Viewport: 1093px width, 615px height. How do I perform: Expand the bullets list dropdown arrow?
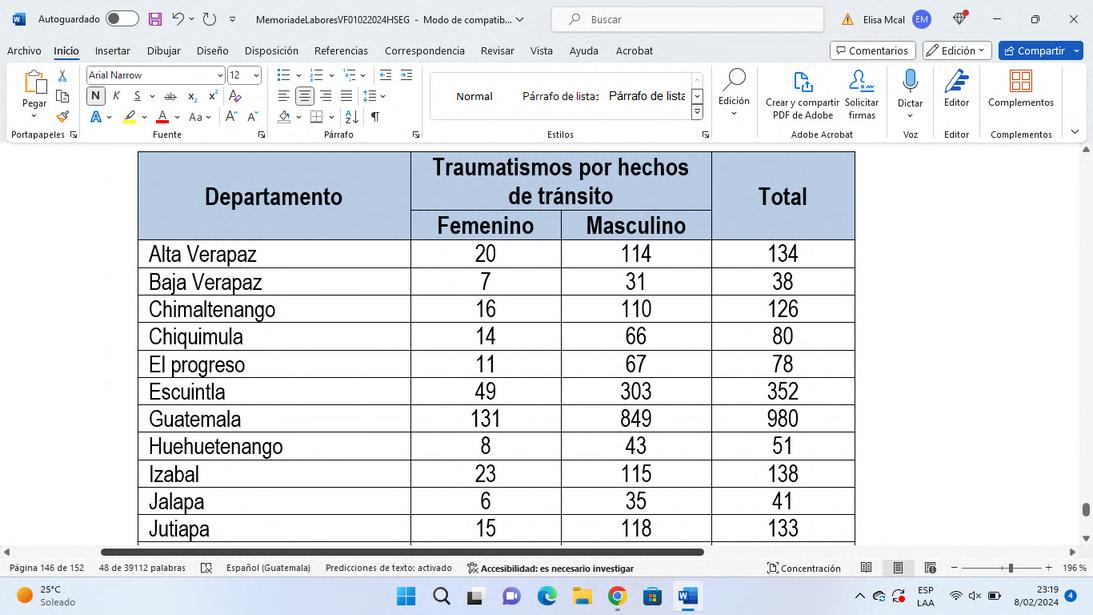(298, 75)
